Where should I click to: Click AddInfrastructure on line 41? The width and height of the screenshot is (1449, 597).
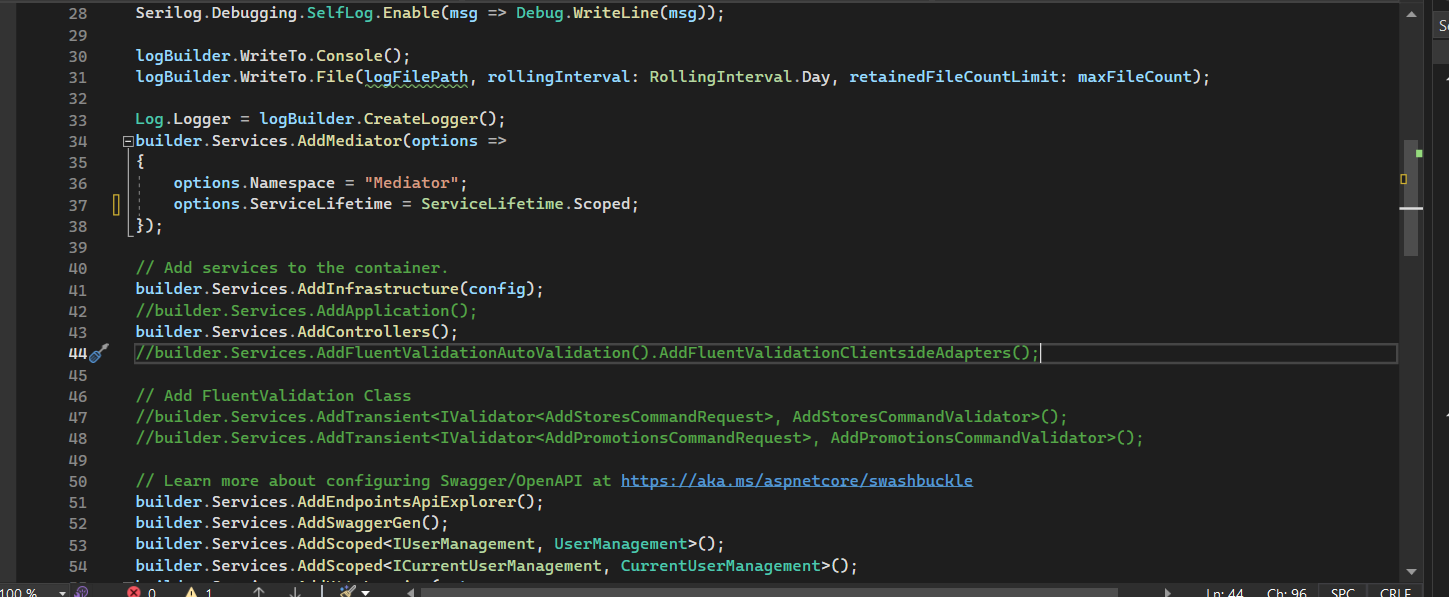tap(378, 289)
